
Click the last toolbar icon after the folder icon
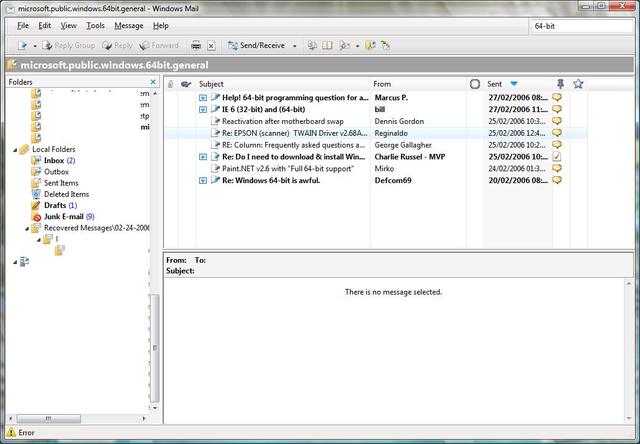coord(385,46)
